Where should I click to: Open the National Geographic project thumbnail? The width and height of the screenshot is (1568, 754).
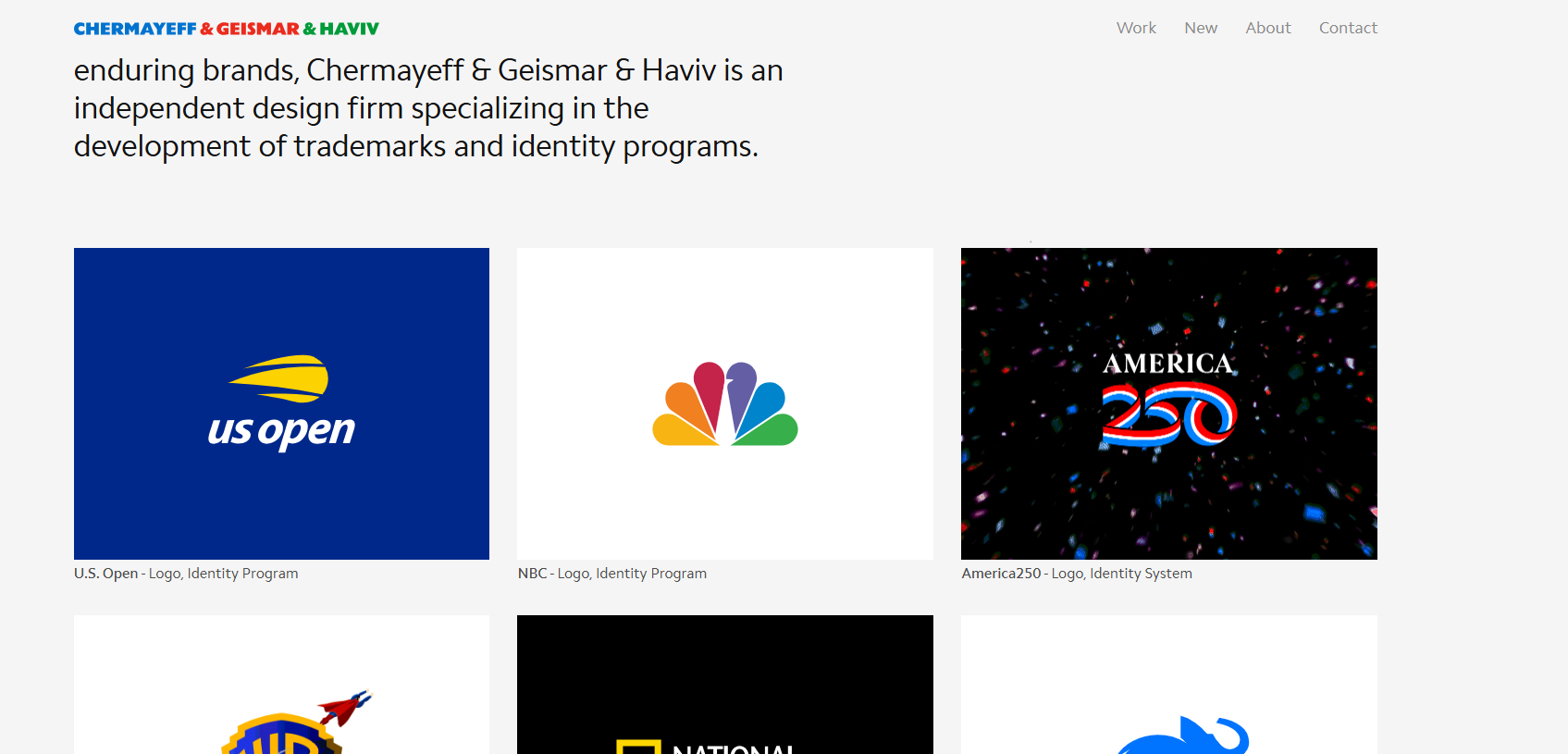tap(725, 685)
